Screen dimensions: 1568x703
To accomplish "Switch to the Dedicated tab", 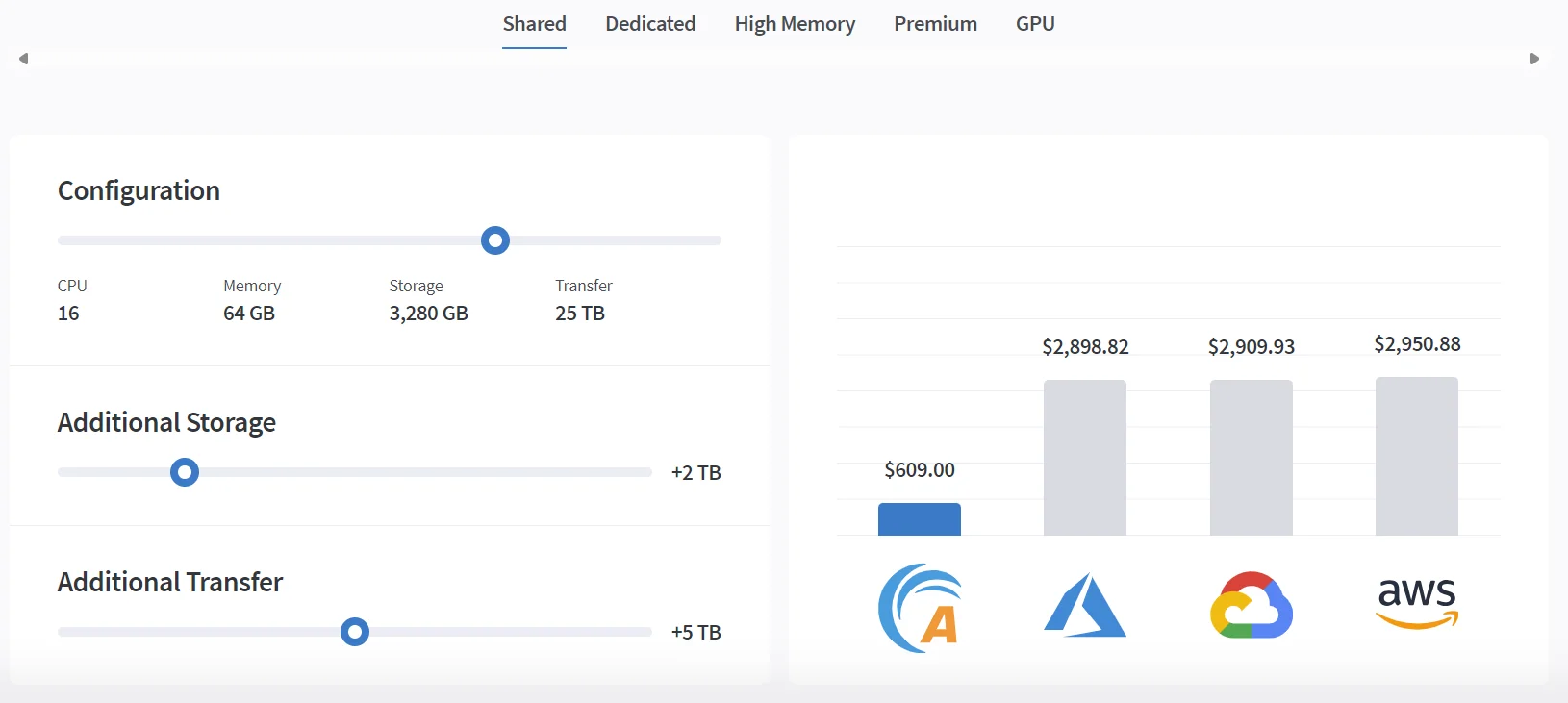I will (x=650, y=24).
